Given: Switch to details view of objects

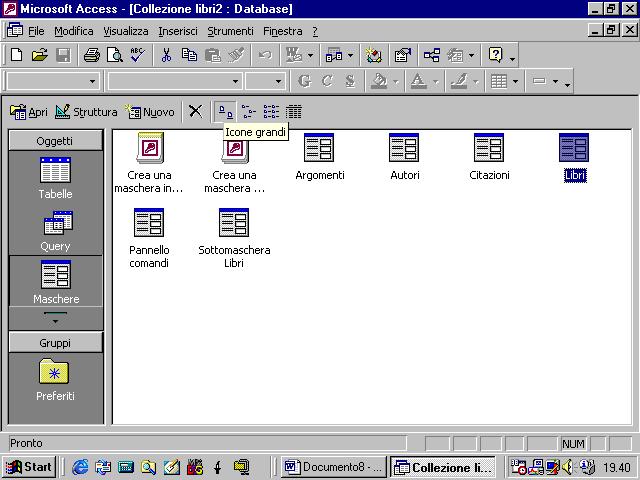Looking at the screenshot, I should point(293,111).
